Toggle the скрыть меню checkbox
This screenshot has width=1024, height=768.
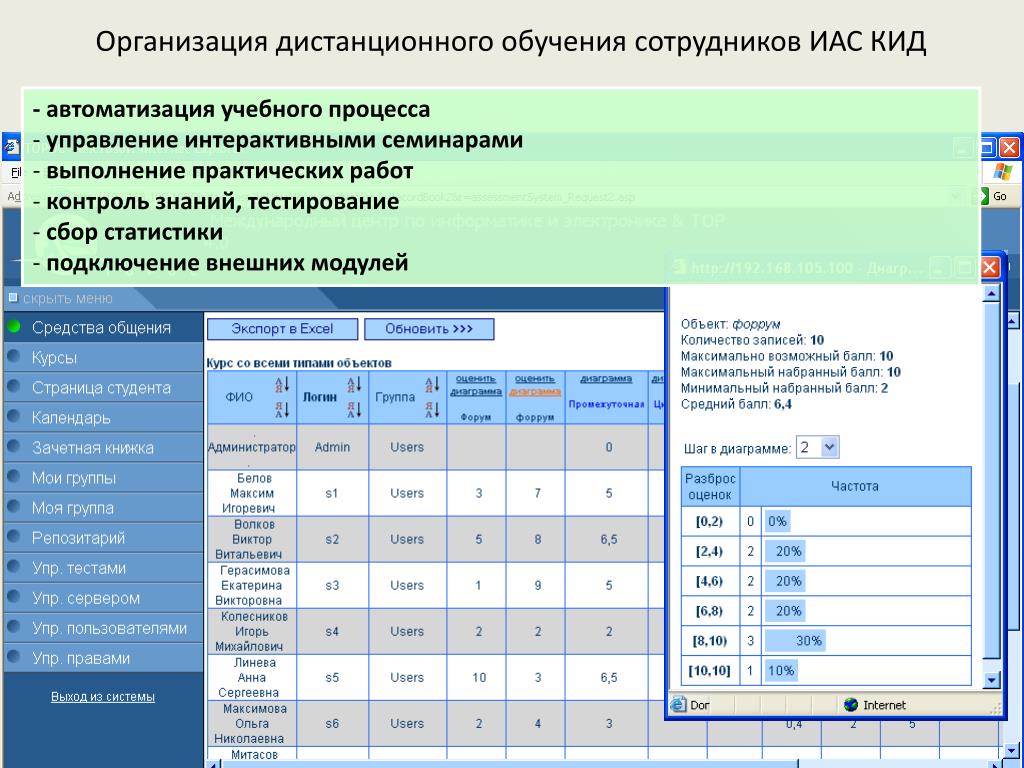14,298
